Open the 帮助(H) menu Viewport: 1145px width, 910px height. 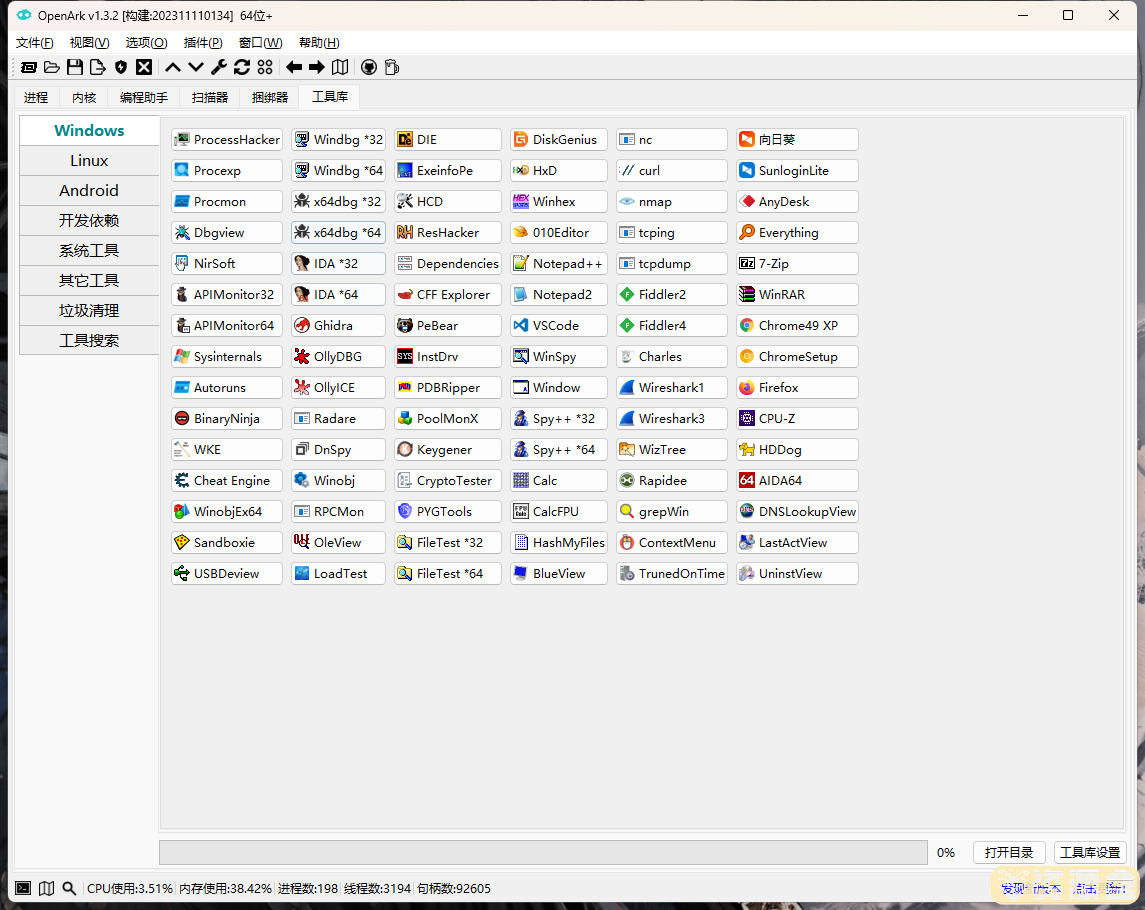tap(319, 42)
